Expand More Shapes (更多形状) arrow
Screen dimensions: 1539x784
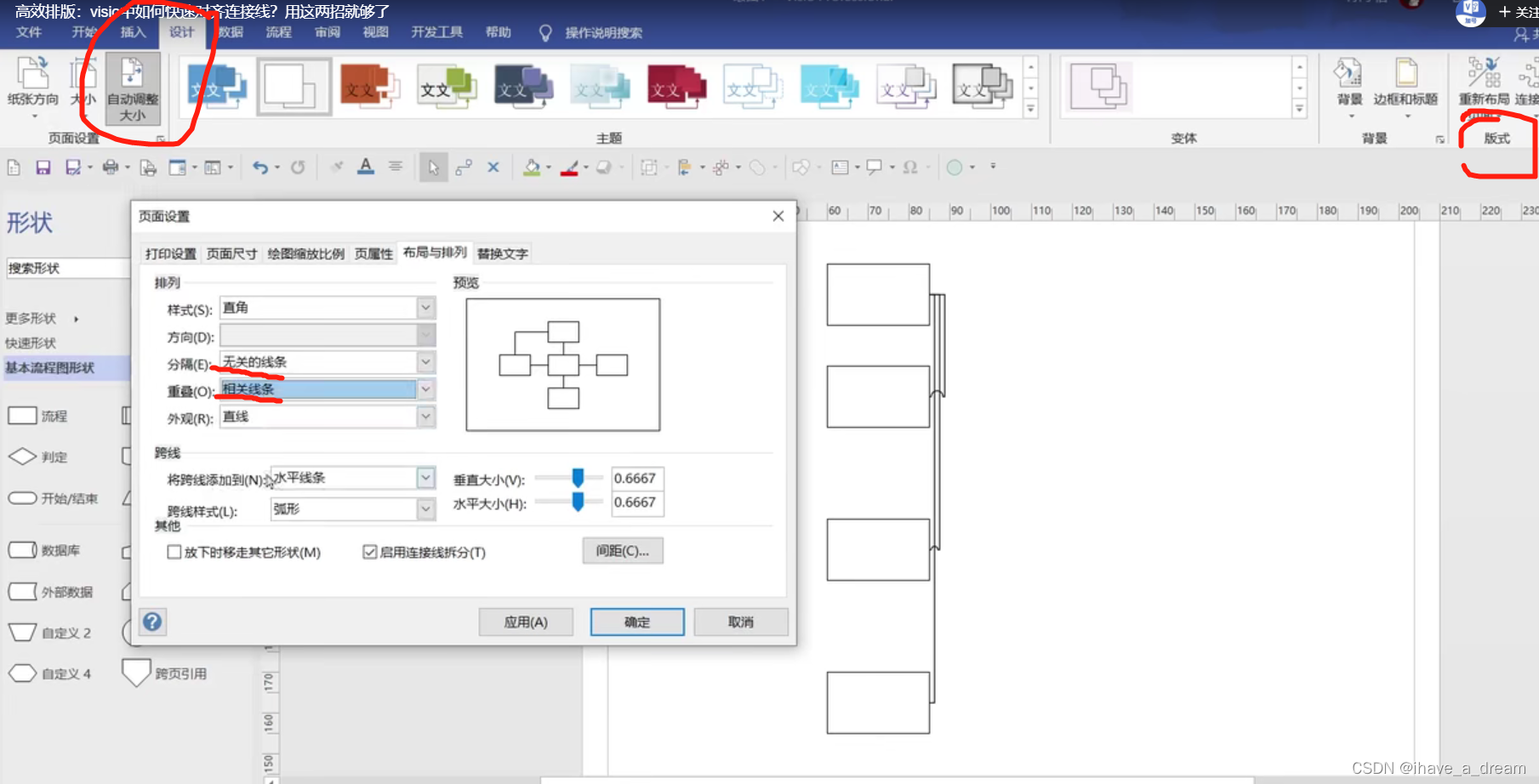[x=77, y=319]
